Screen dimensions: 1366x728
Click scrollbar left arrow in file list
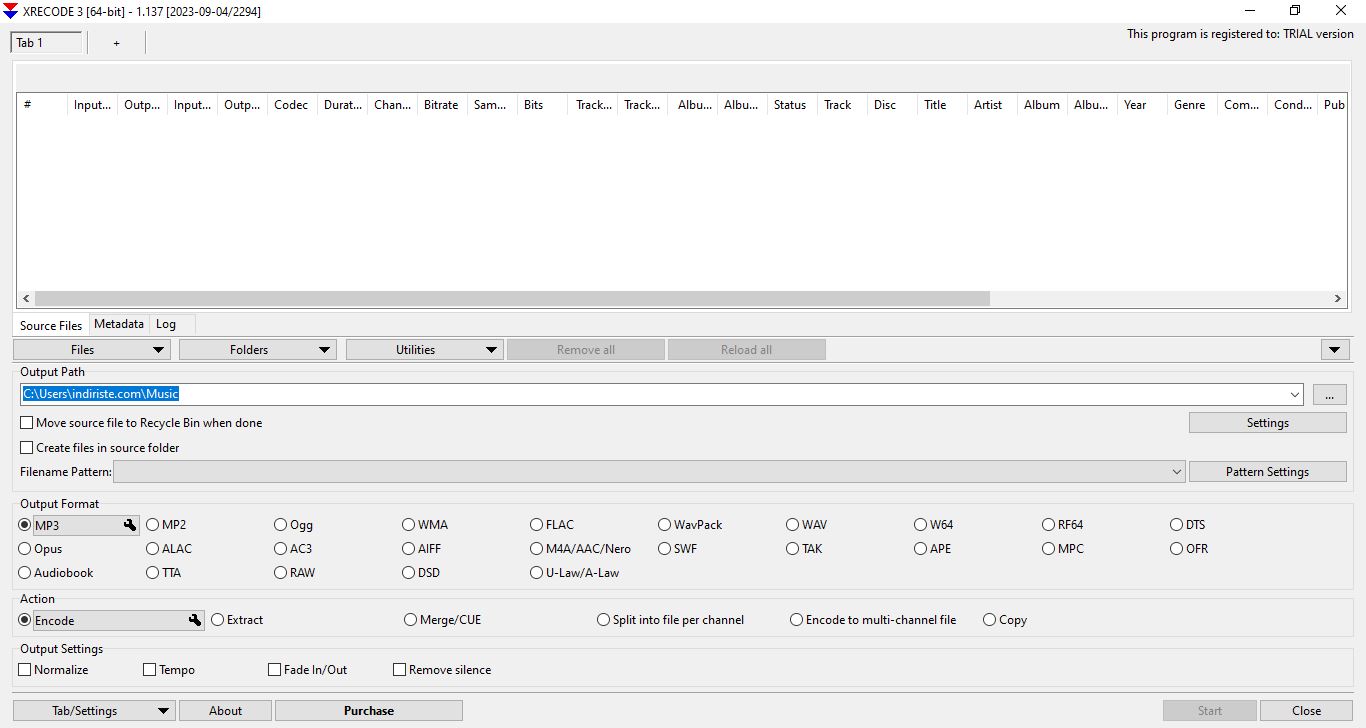(26, 299)
